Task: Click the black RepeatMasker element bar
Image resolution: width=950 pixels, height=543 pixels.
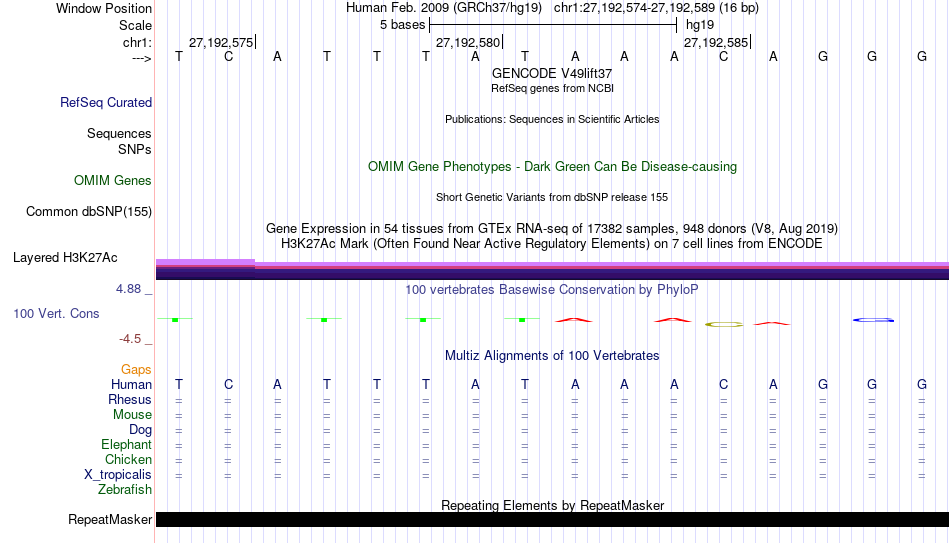Action: [552, 519]
